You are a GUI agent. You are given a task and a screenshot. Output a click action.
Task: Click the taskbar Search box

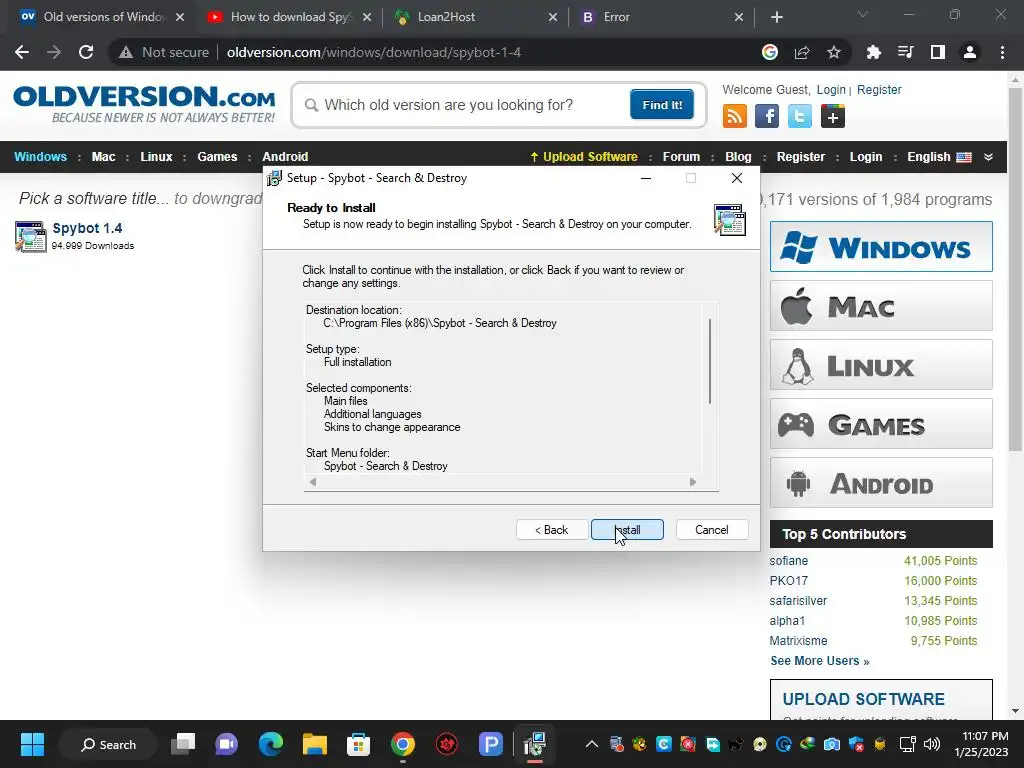[108, 744]
